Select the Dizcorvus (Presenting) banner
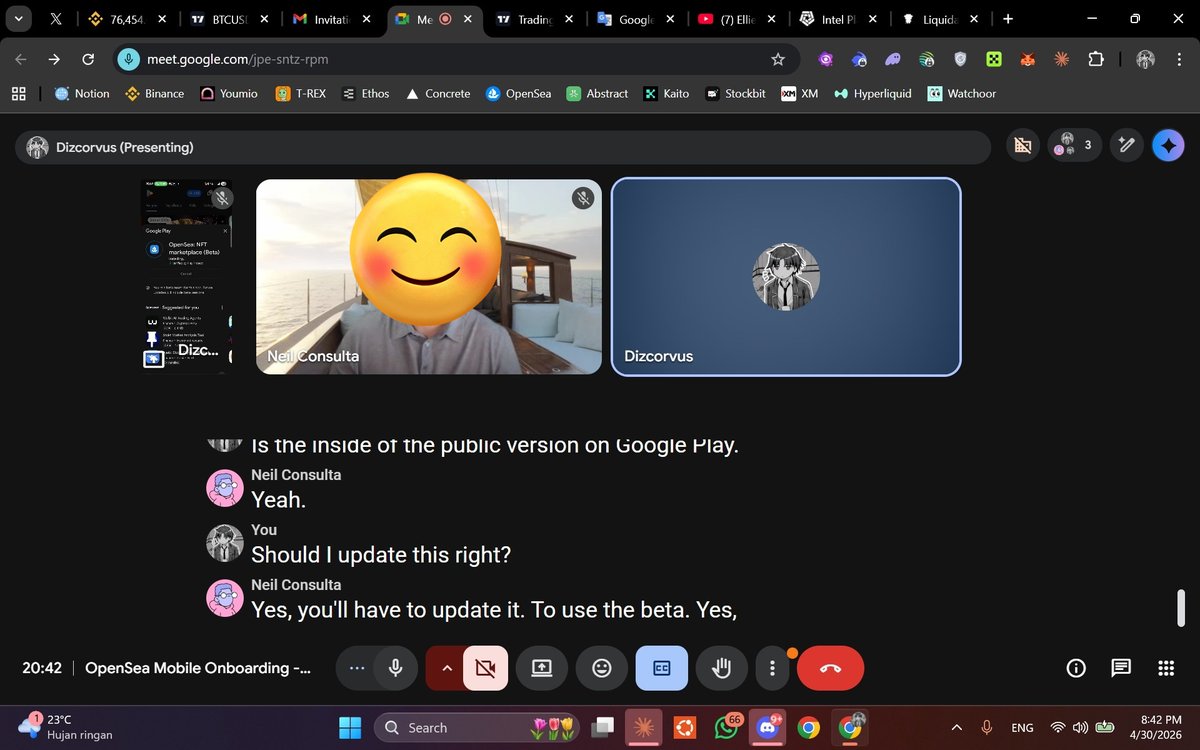 tap(503, 147)
